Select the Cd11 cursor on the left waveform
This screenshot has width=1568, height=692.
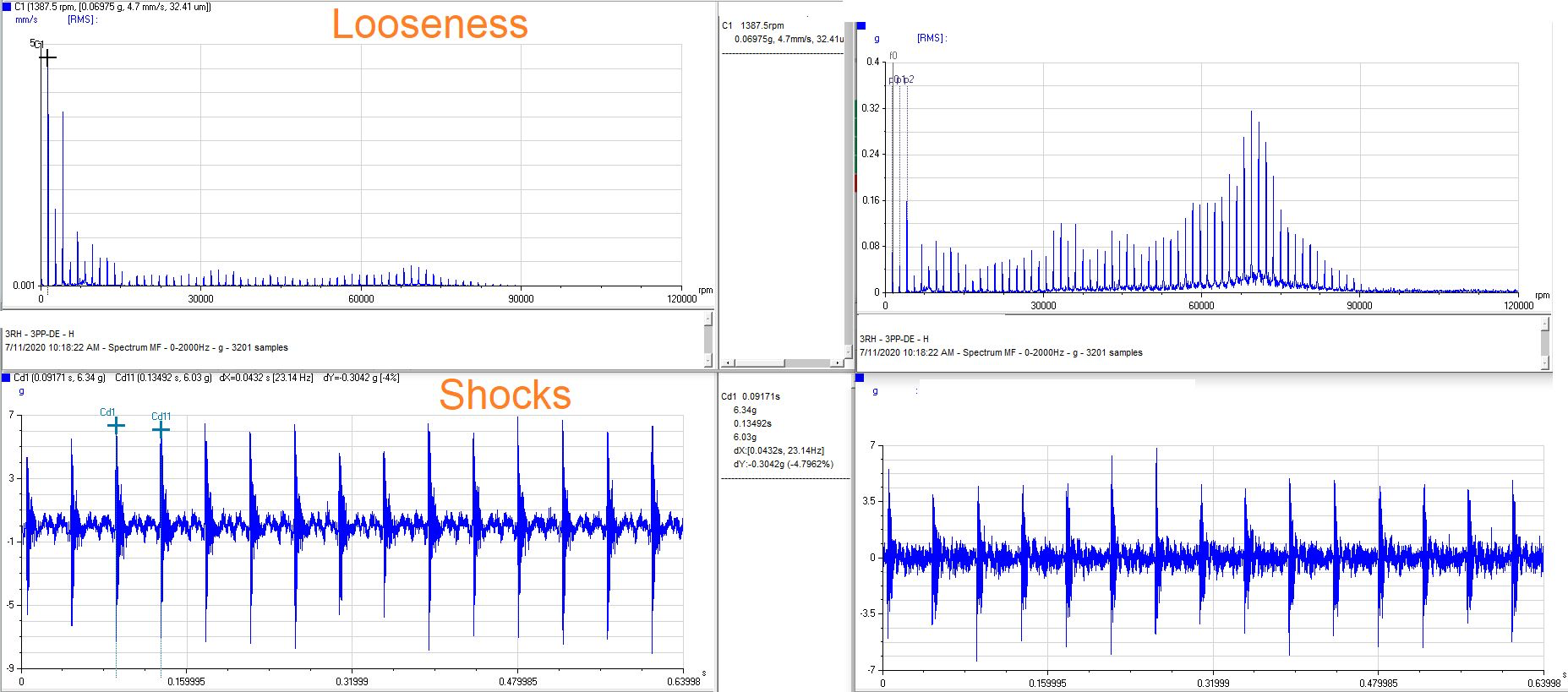coord(161,429)
